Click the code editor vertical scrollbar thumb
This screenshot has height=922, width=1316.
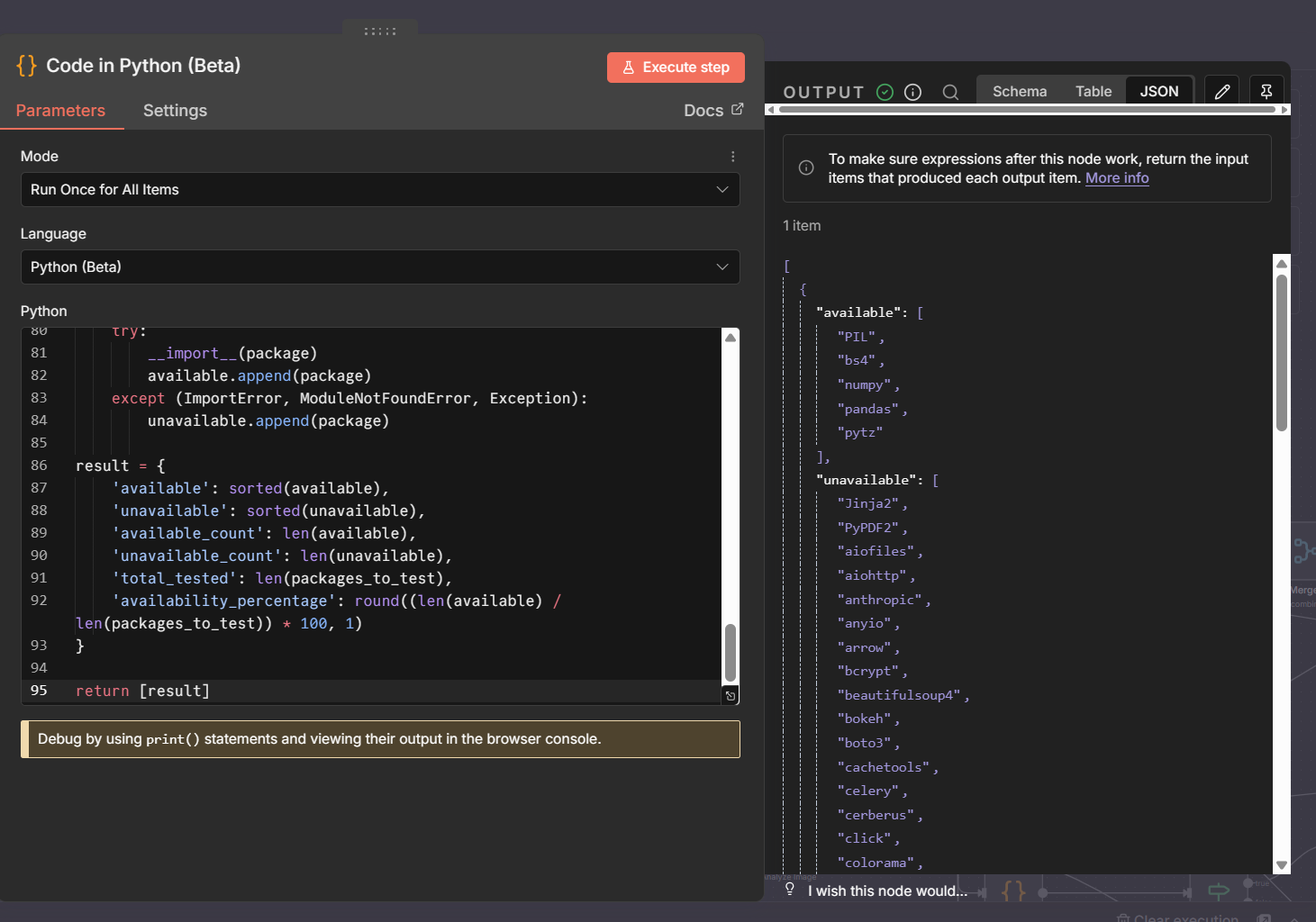731,653
